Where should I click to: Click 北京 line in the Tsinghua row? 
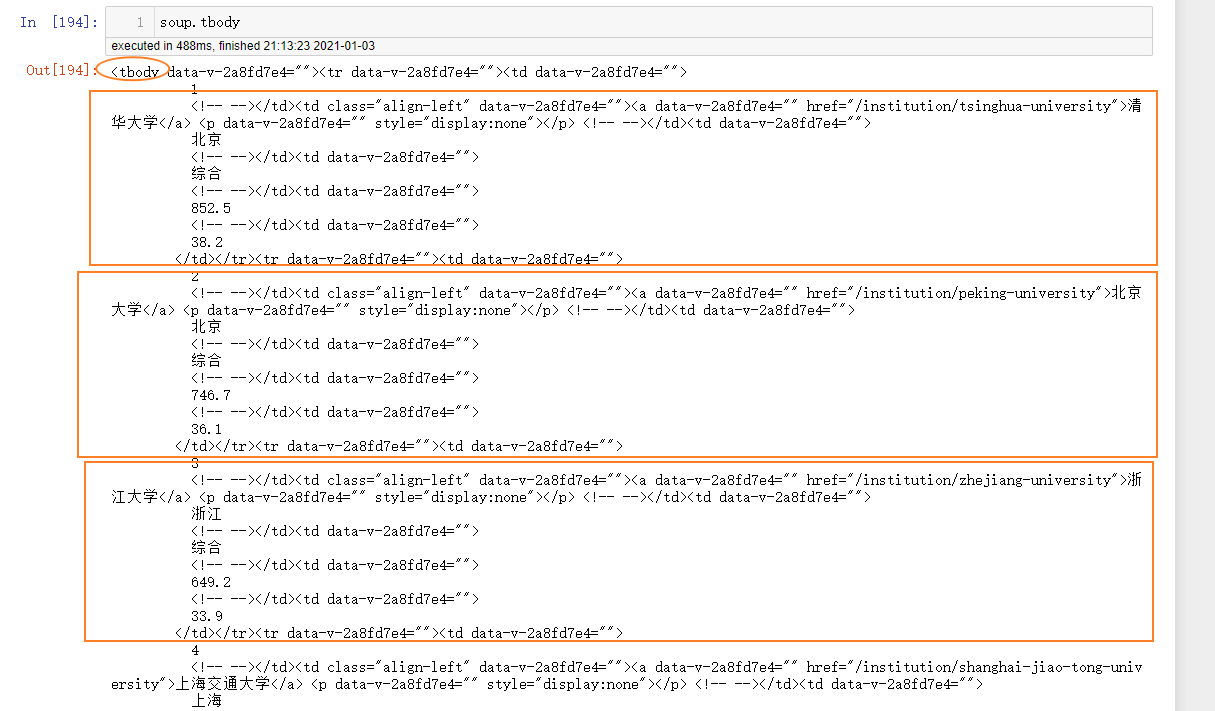pos(206,140)
